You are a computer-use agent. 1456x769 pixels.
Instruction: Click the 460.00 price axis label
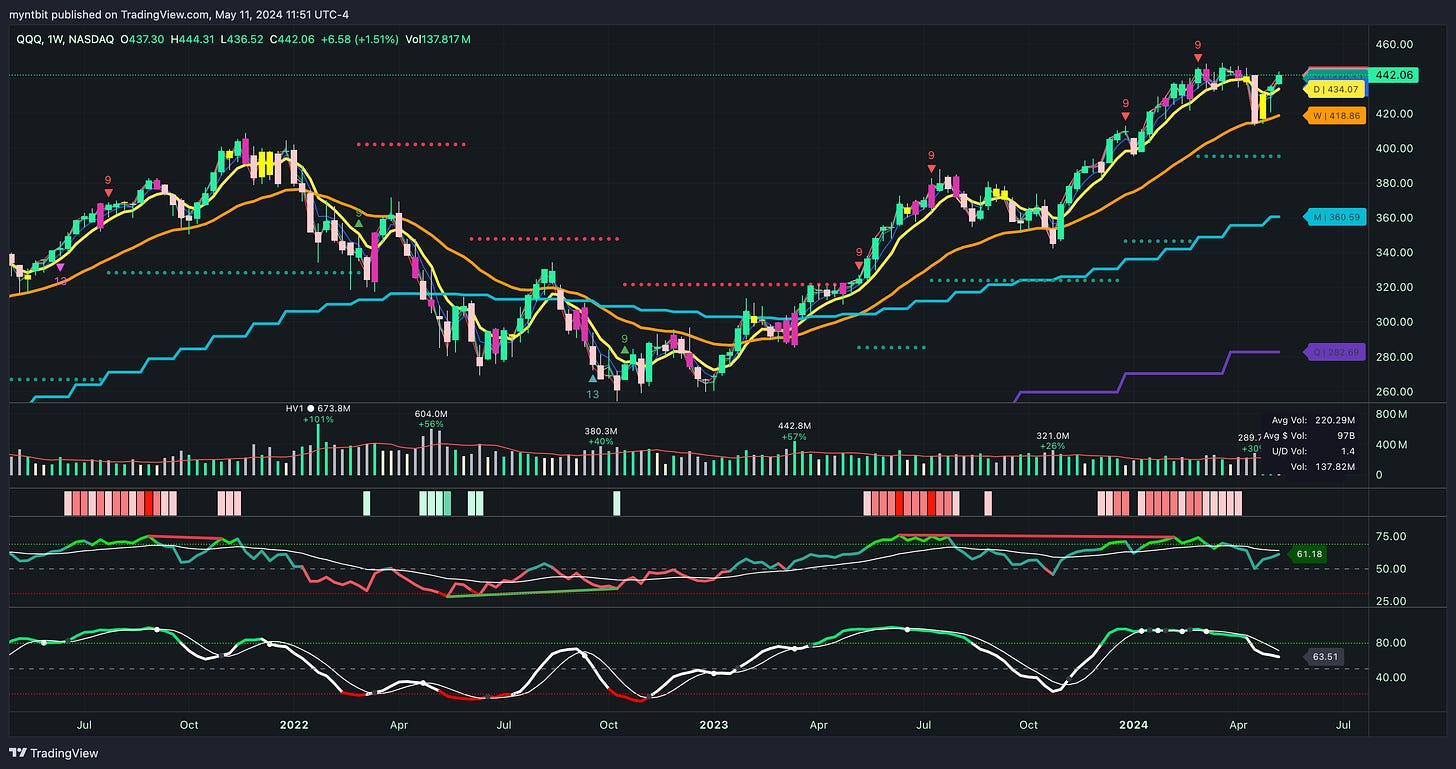click(1394, 45)
